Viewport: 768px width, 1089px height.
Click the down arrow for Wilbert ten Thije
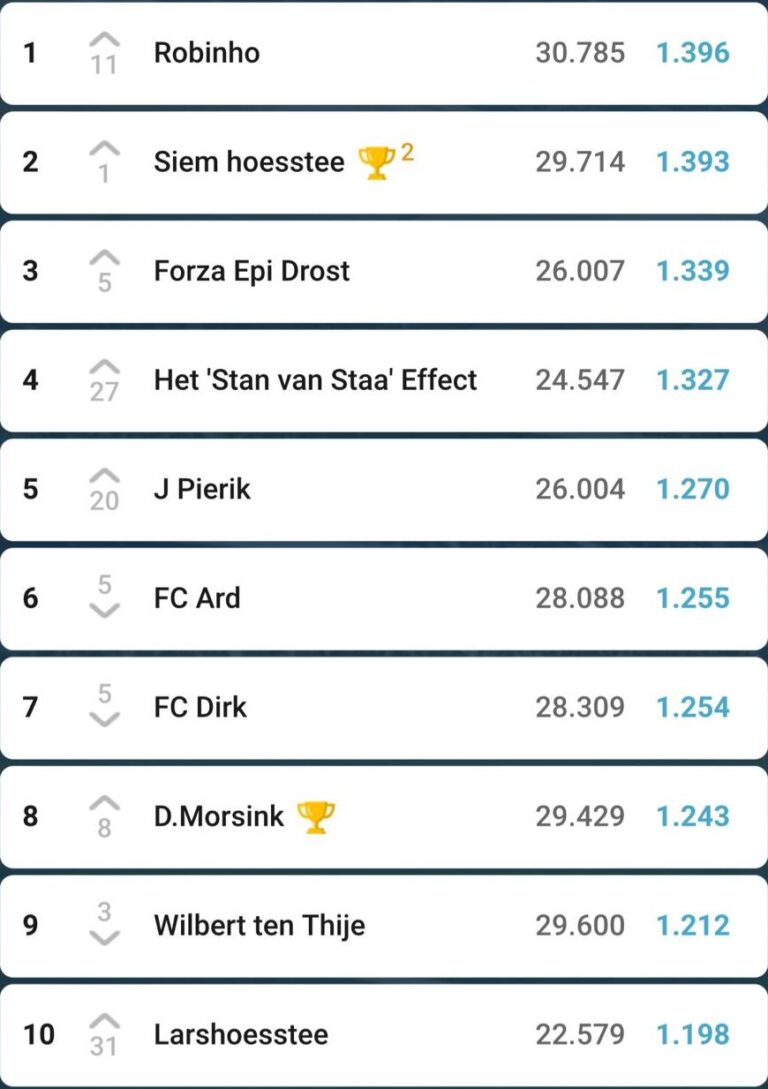pyautogui.click(x=104, y=937)
